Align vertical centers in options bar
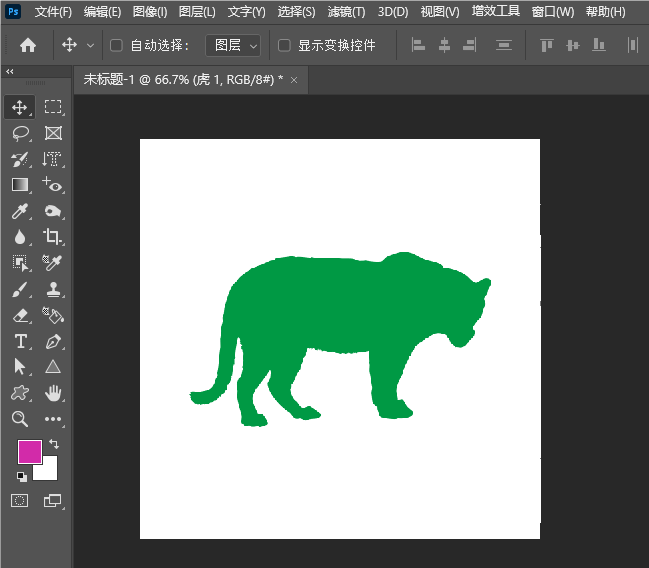Screen dimensions: 649x568 [x=573, y=45]
